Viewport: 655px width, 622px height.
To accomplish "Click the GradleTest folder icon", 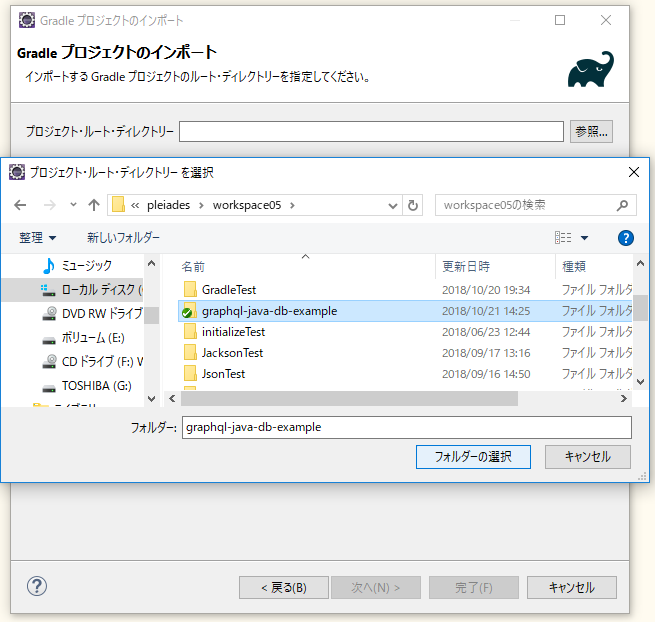I will pyautogui.click(x=190, y=289).
